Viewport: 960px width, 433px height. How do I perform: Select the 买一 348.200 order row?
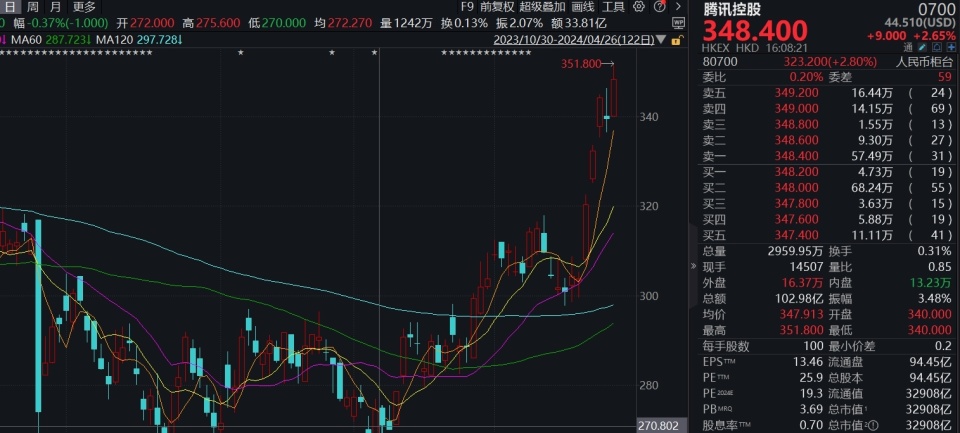(x=829, y=173)
